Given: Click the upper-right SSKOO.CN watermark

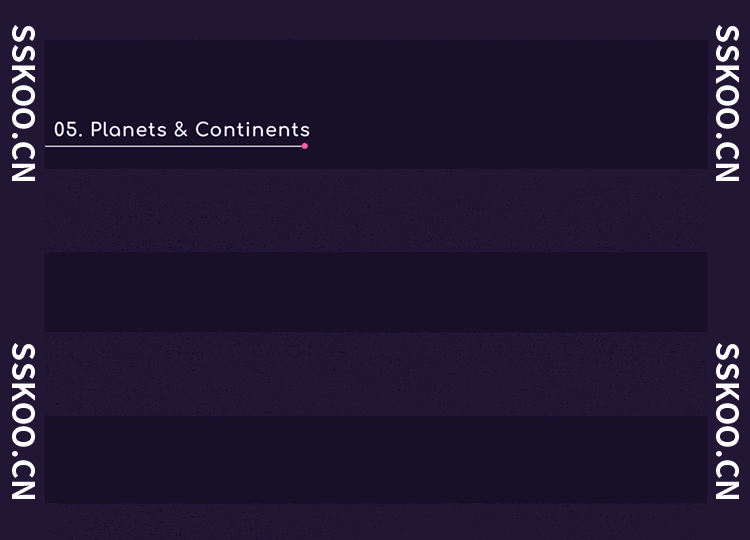Looking at the screenshot, I should [x=727, y=104].
